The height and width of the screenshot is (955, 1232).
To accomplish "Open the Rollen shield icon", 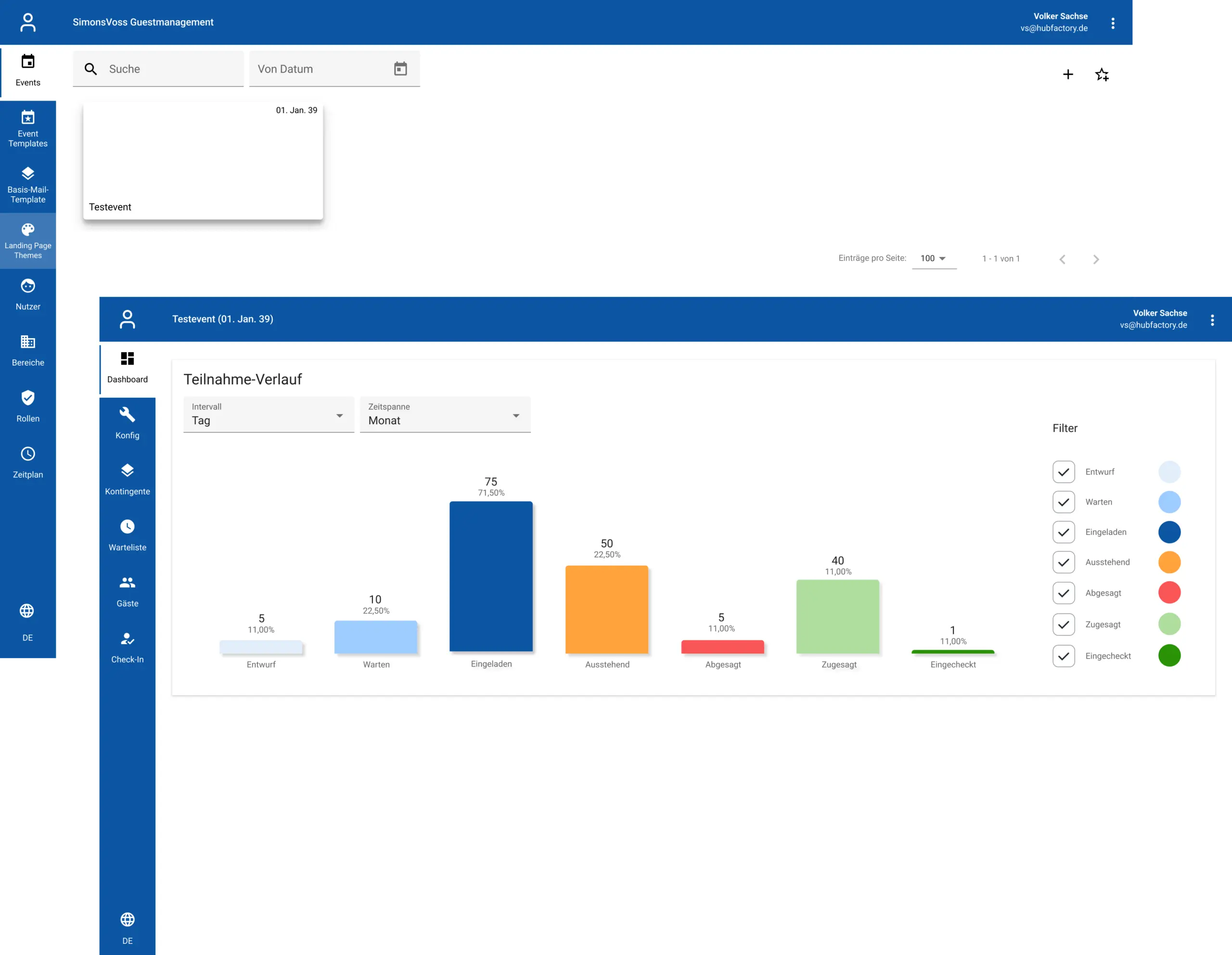I will (27, 398).
